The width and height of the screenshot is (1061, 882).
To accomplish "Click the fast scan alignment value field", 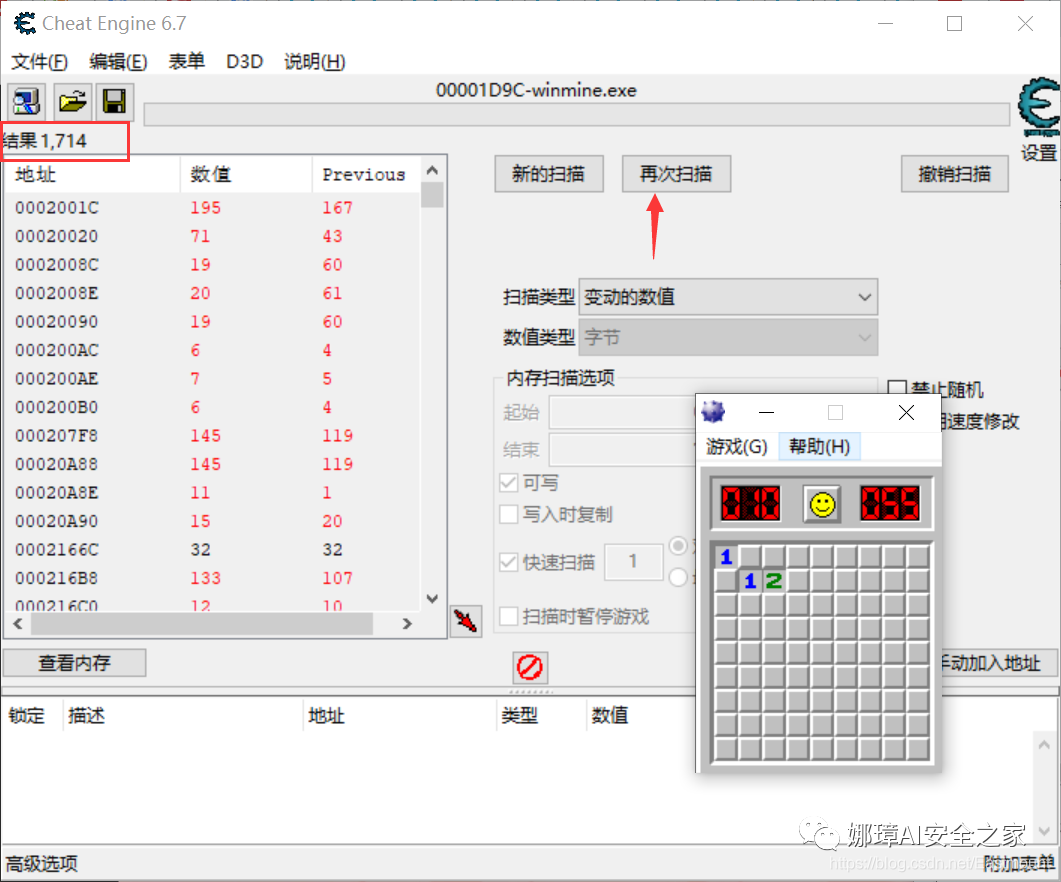I will tap(633, 561).
